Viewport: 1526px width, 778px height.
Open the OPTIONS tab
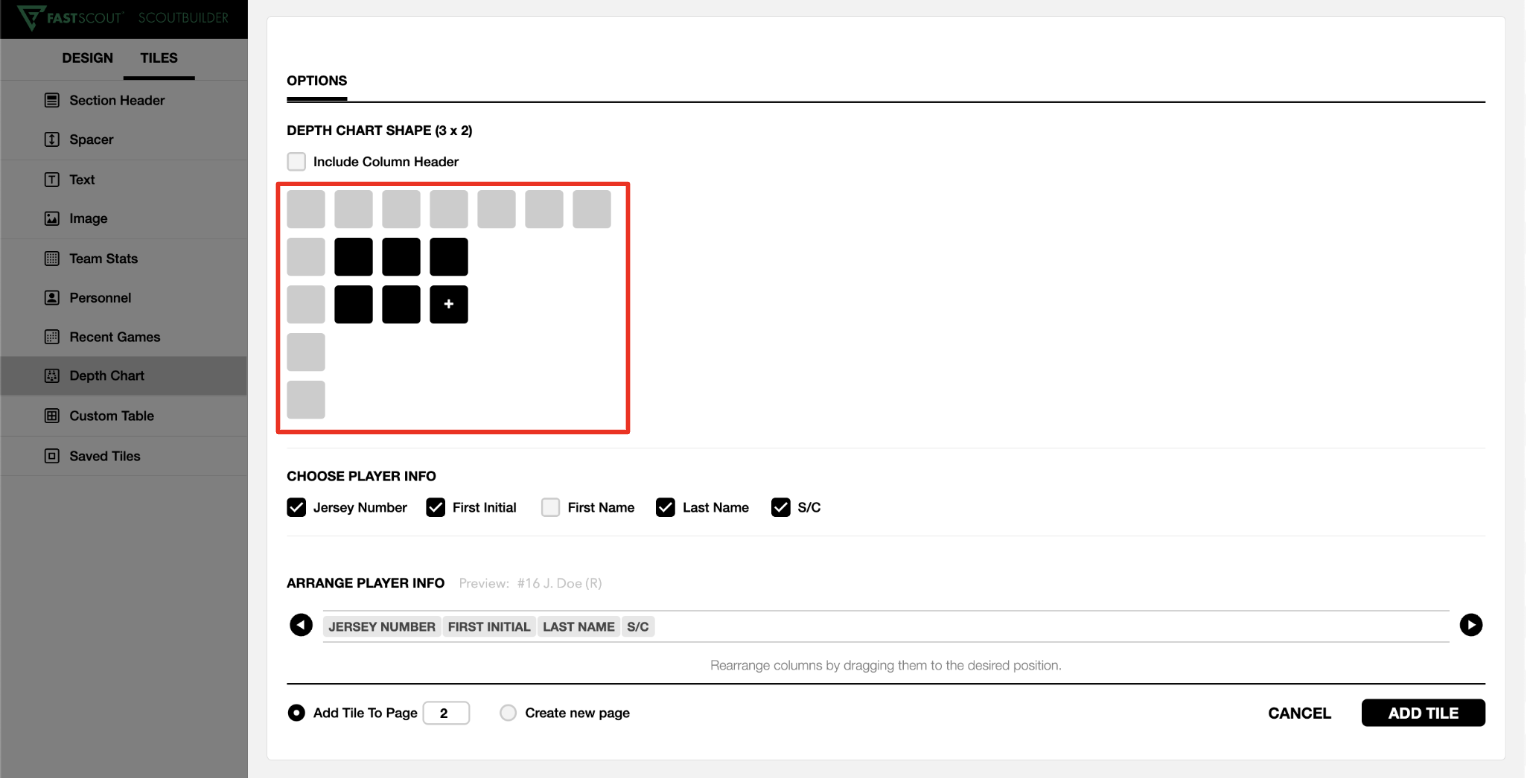(317, 81)
